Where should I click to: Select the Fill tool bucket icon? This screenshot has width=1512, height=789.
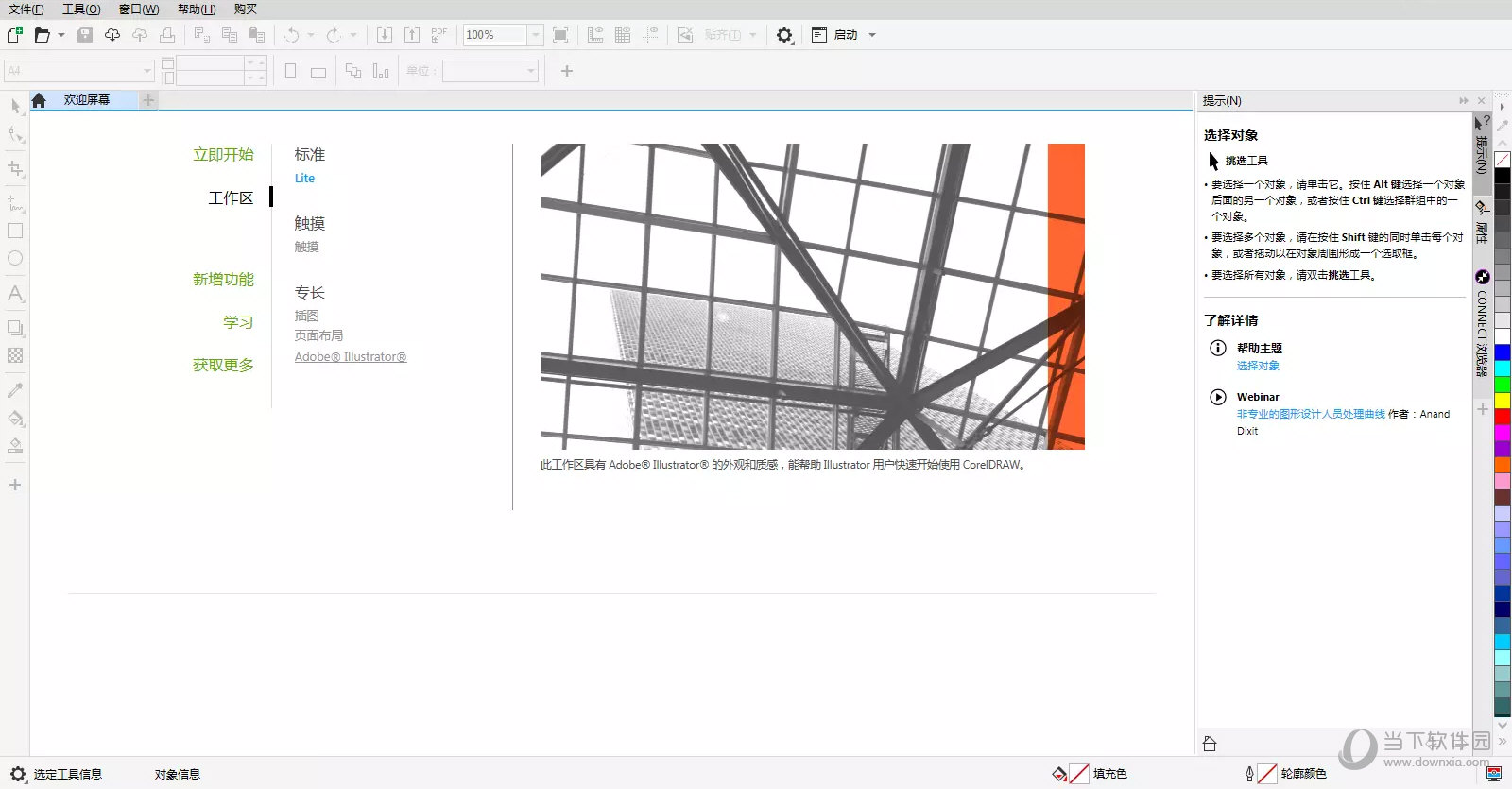tap(15, 419)
